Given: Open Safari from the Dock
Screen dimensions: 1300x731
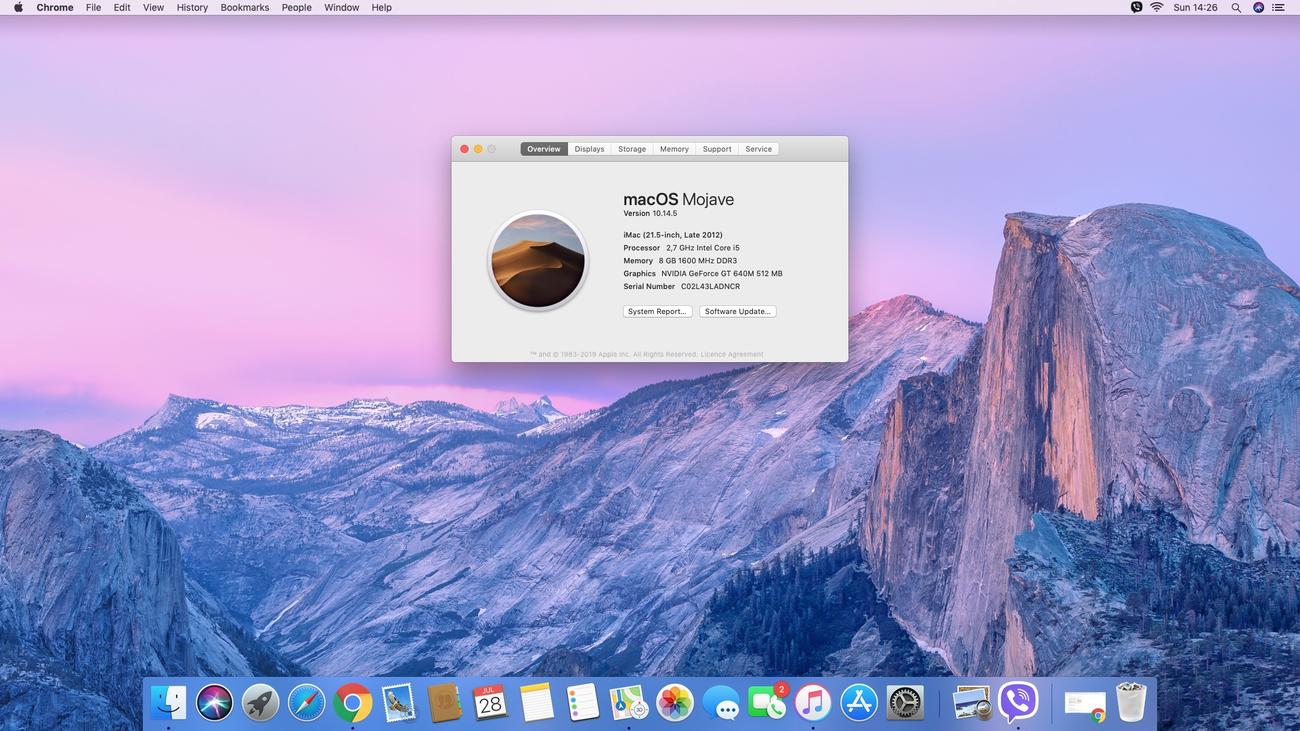Looking at the screenshot, I should coord(306,703).
